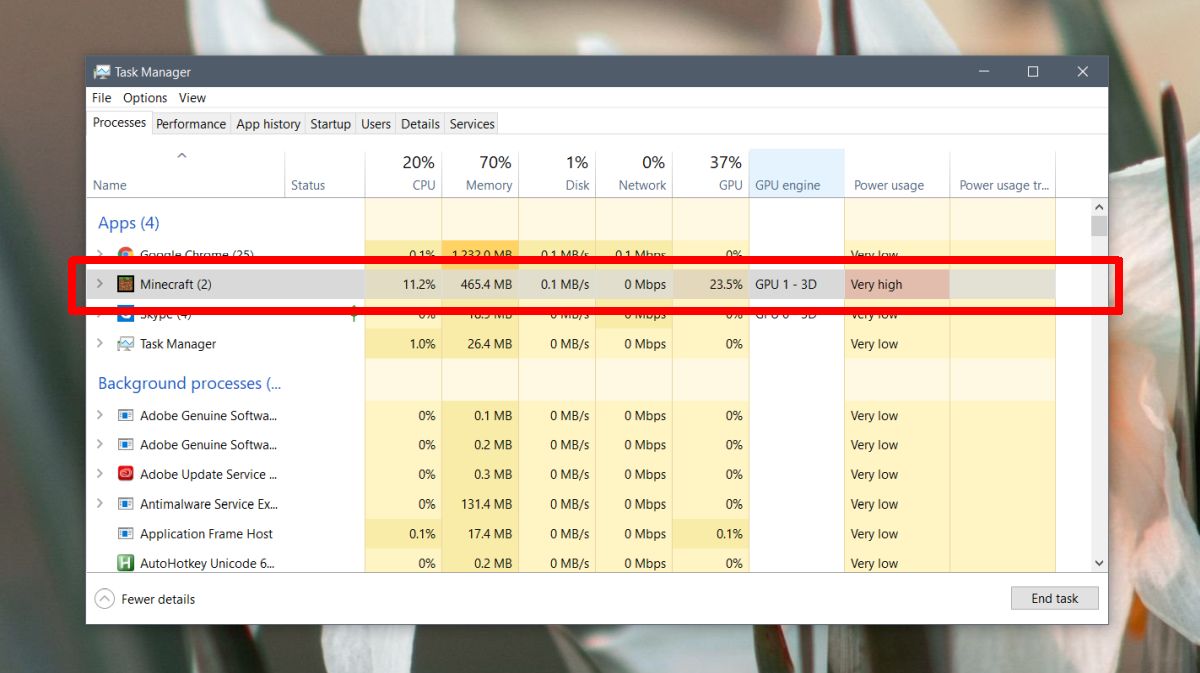Click the scrollbar down arrow
The height and width of the screenshot is (673, 1200).
tap(1098, 562)
